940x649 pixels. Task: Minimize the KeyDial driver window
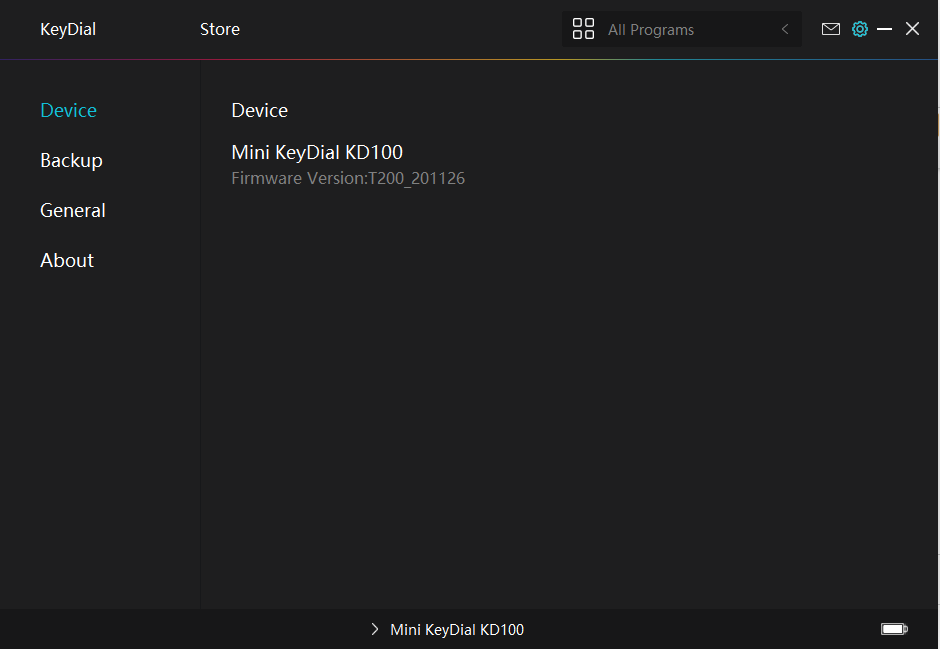884,29
